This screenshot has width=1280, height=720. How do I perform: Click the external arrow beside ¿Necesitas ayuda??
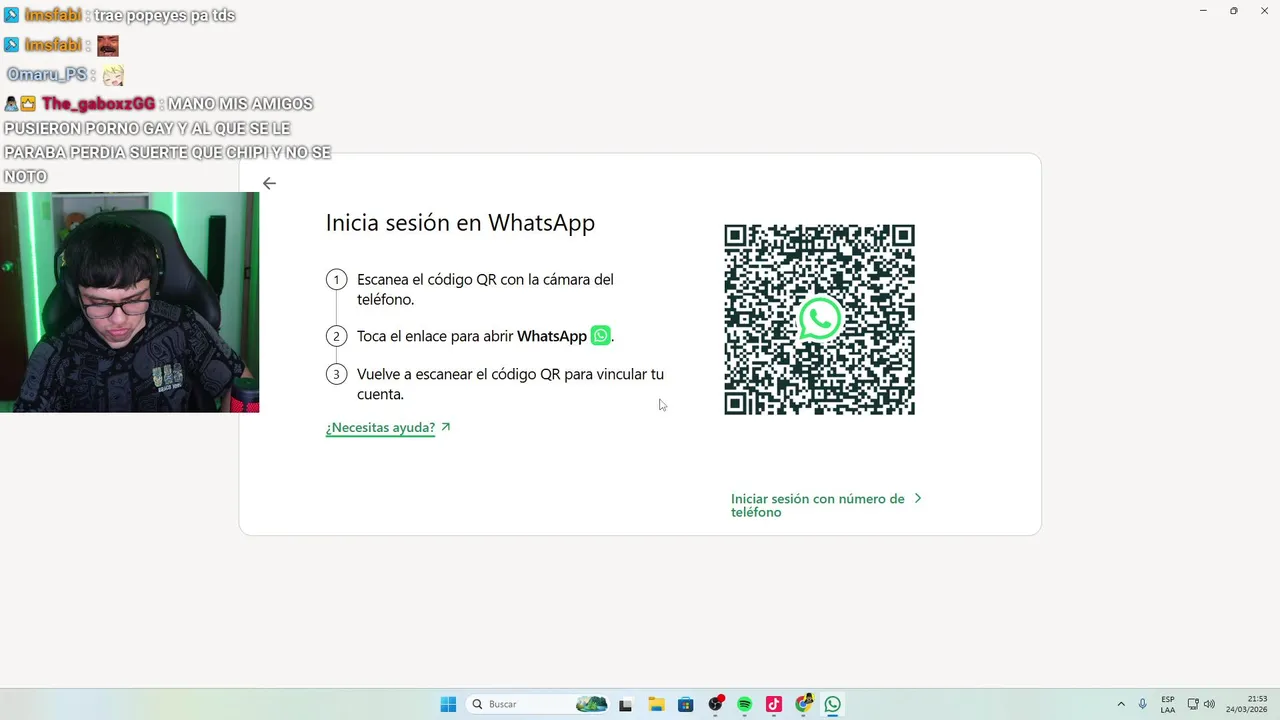(x=446, y=427)
